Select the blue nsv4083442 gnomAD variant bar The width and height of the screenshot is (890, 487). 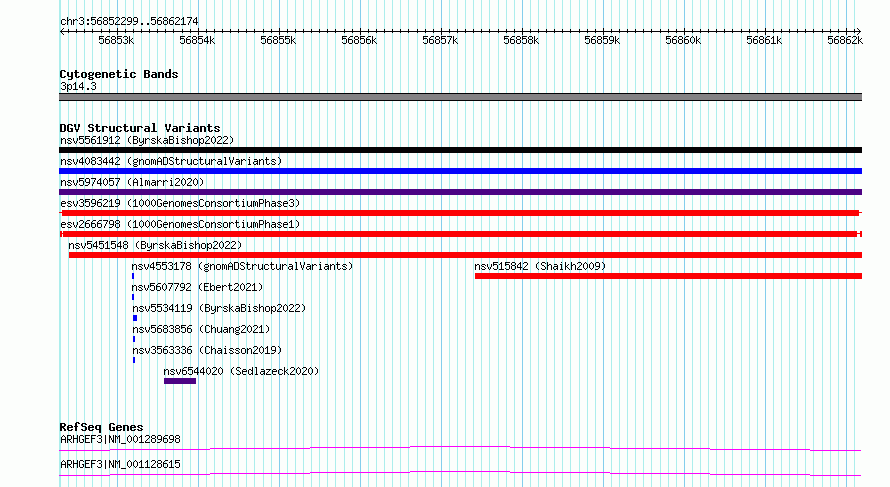pos(460,171)
